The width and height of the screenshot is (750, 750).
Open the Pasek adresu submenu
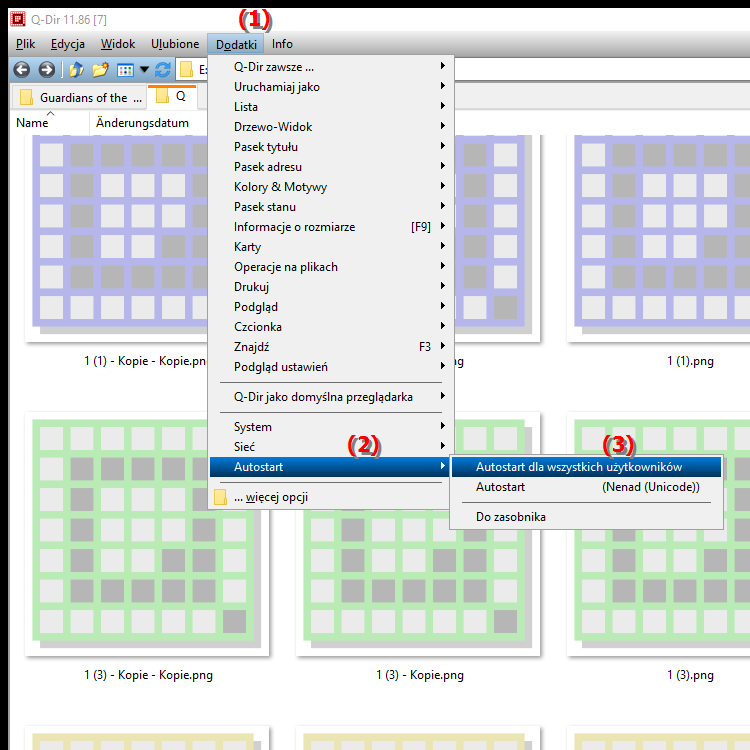point(331,167)
